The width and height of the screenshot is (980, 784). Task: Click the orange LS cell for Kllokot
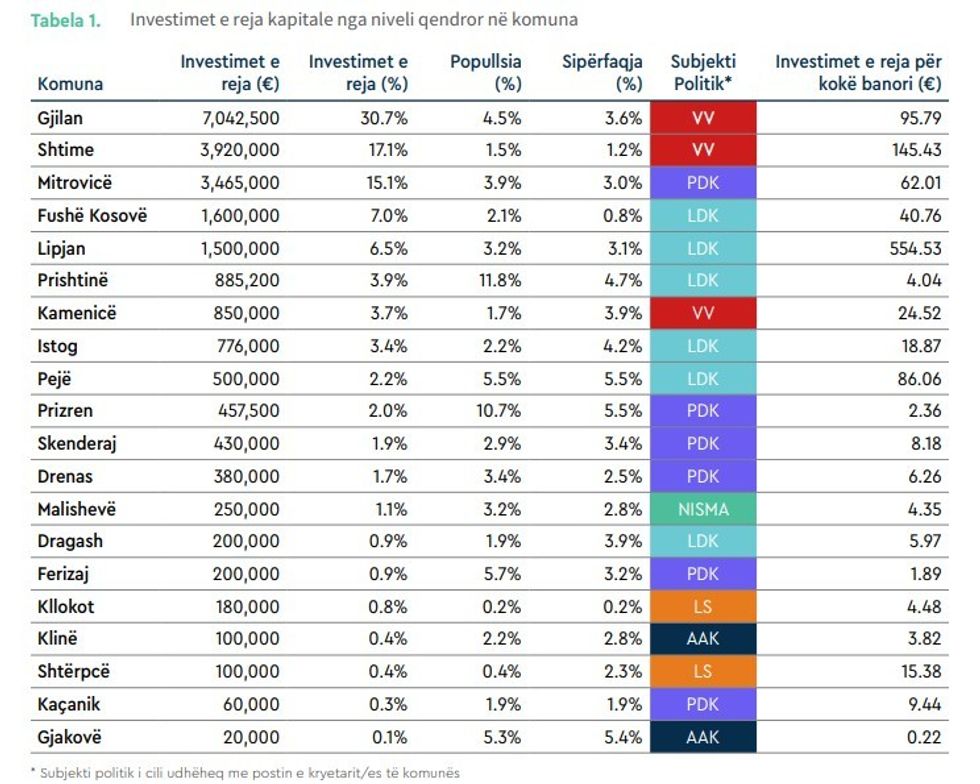click(x=703, y=607)
